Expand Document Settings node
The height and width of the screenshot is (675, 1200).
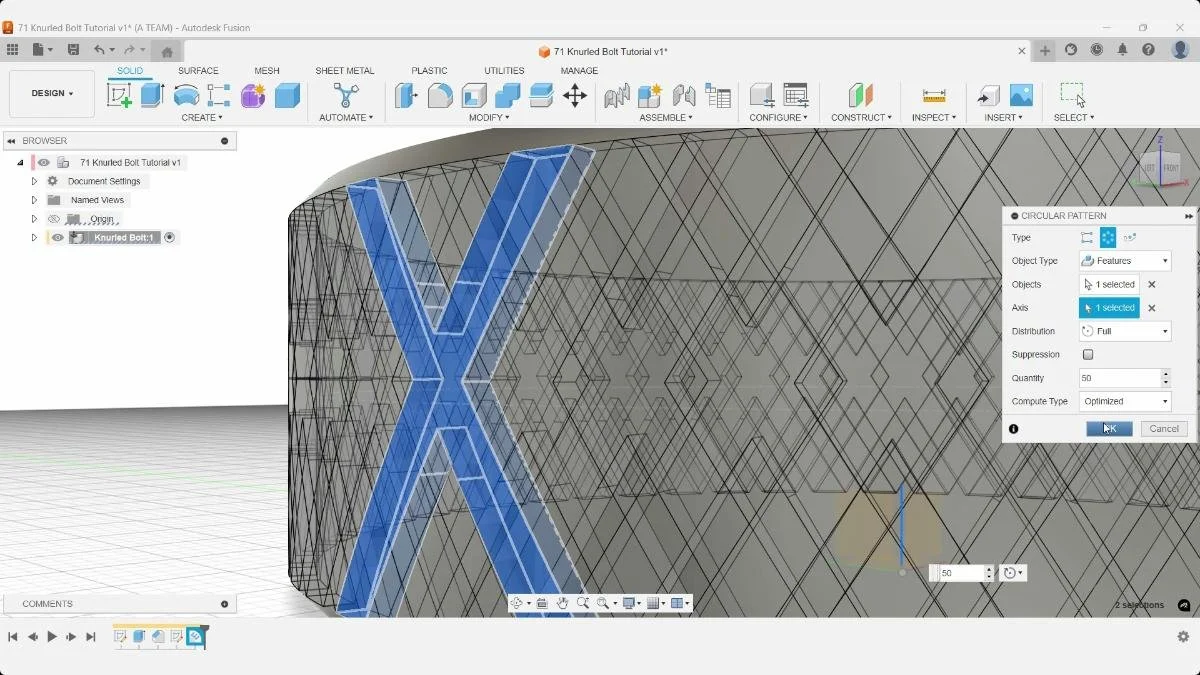[34, 181]
